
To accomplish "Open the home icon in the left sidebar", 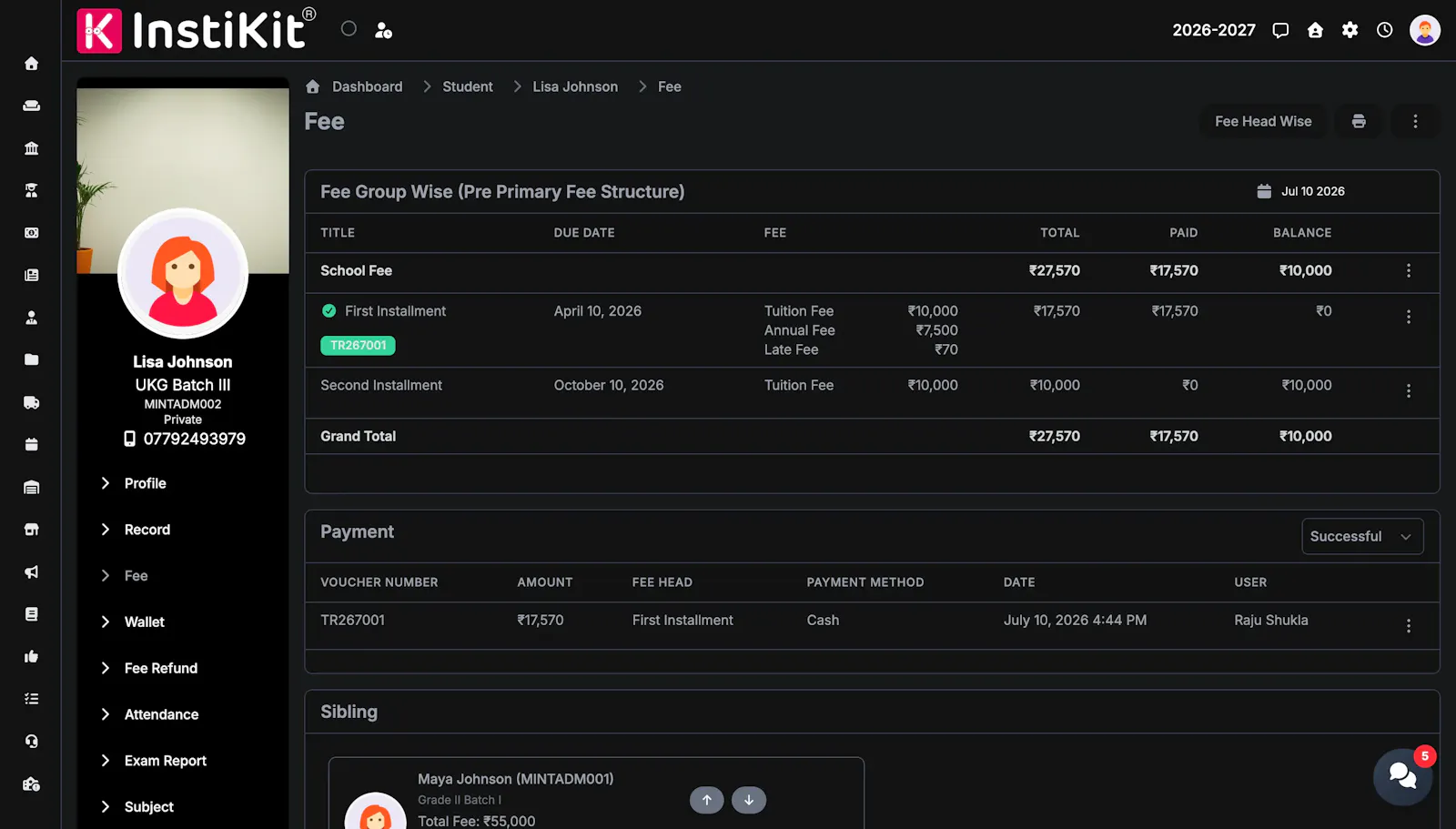I will coord(31,64).
